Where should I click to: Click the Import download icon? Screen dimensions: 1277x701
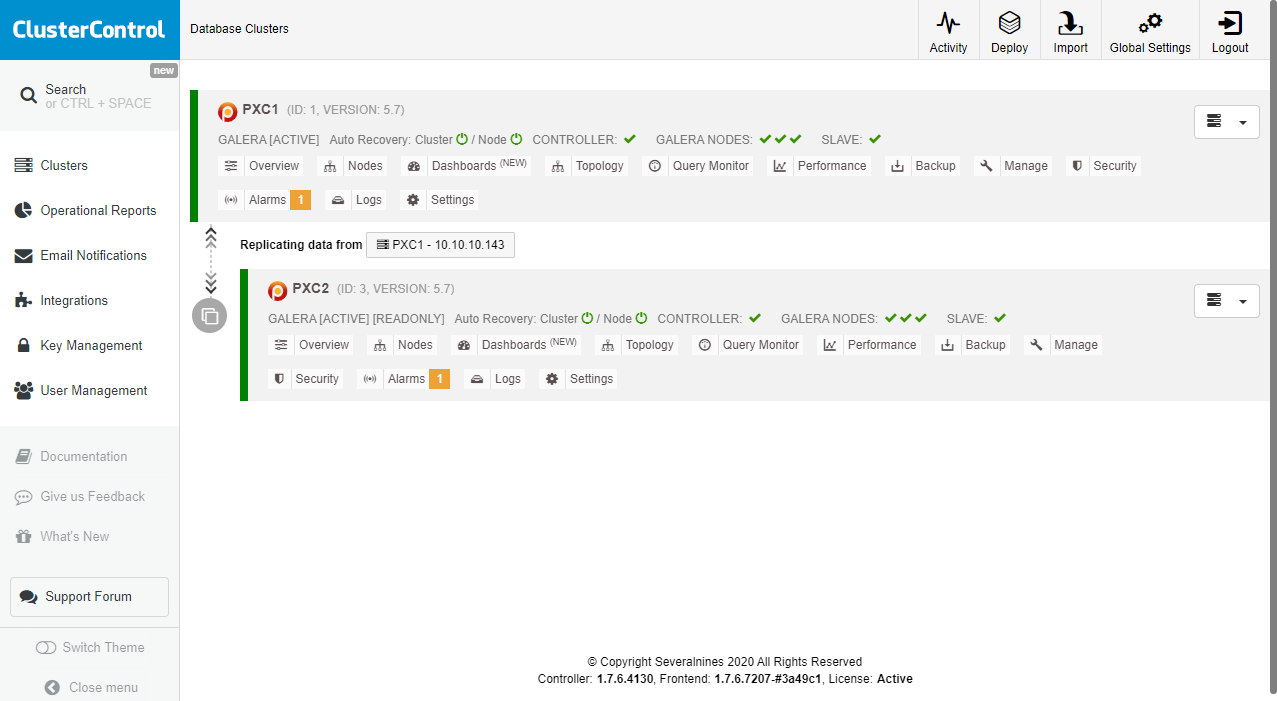[x=1071, y=23]
